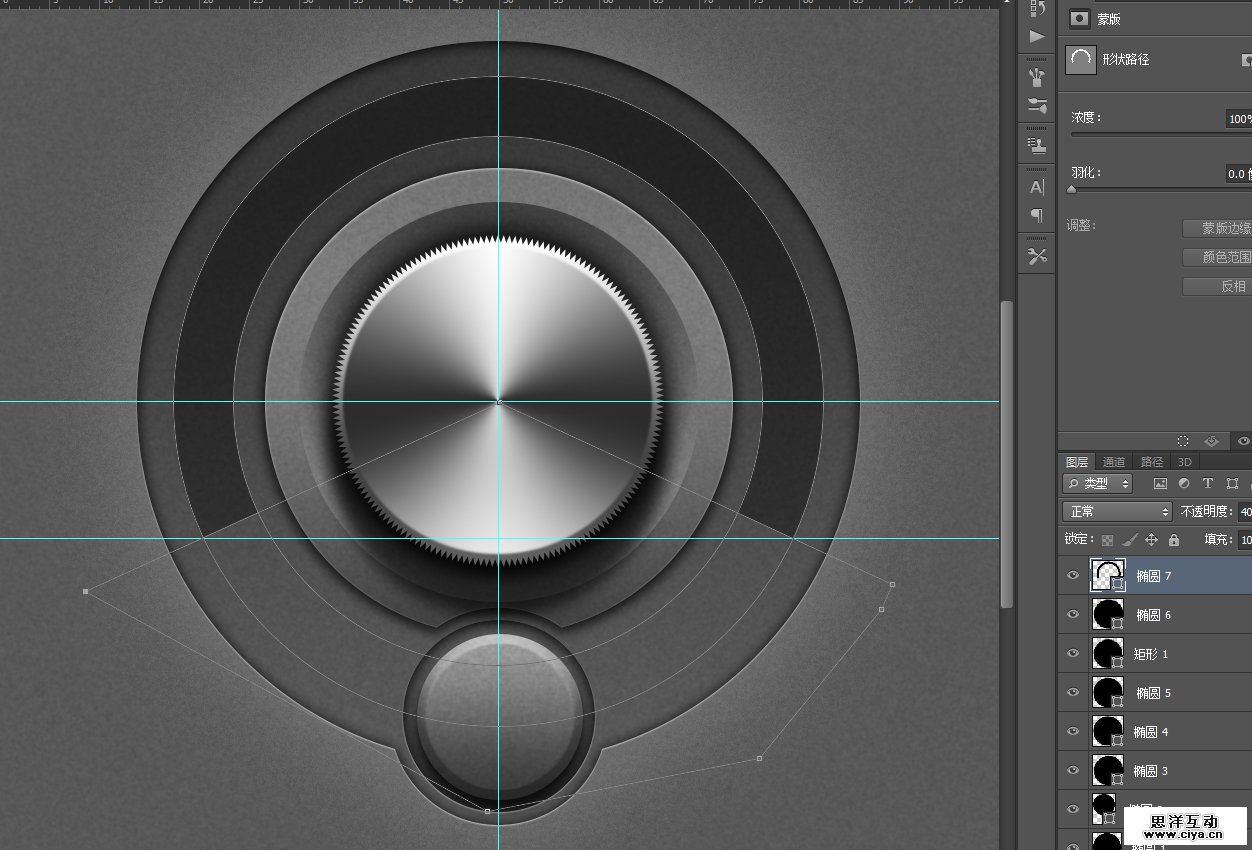
Task: Click the lock all padlock icon
Action: (x=1174, y=540)
